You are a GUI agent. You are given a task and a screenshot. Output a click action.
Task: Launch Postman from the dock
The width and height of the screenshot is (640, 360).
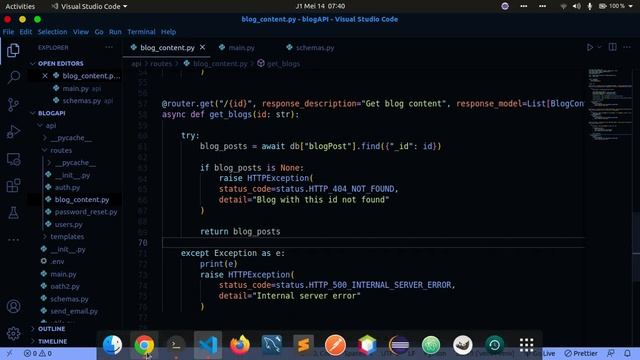click(x=336, y=345)
